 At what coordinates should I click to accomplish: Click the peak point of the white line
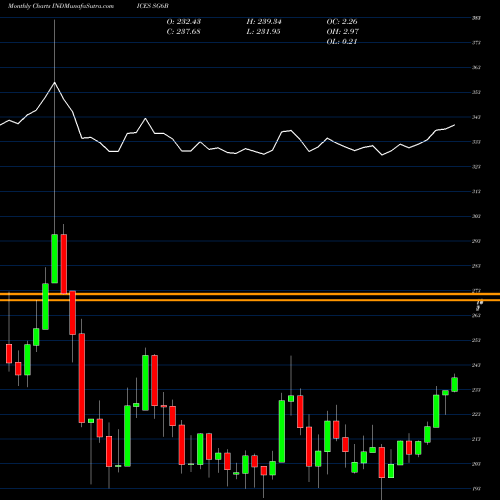pyautogui.click(x=54, y=82)
